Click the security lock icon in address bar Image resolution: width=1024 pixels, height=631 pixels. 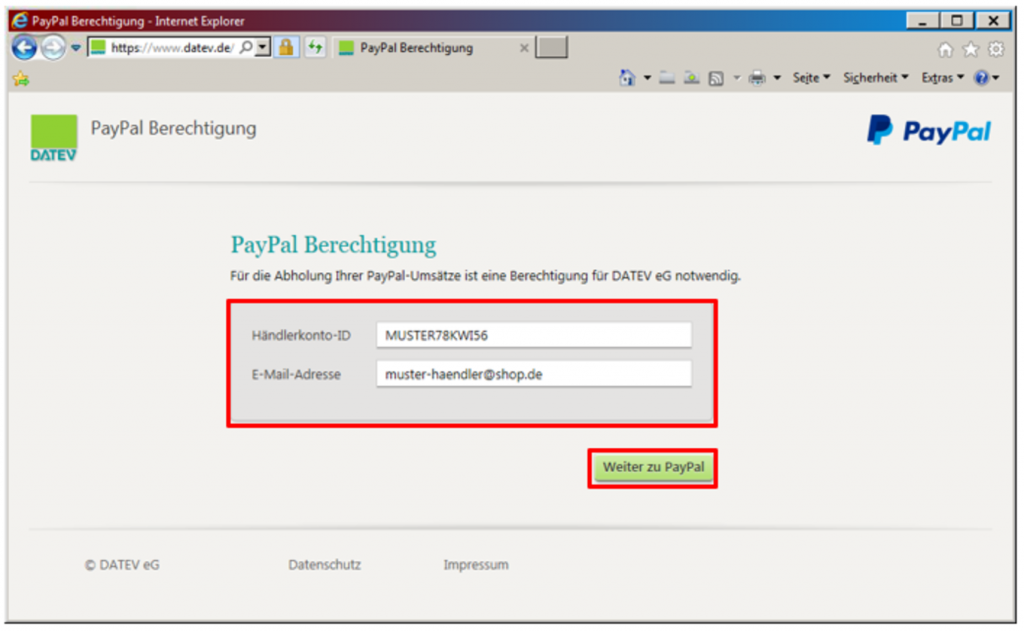point(286,47)
